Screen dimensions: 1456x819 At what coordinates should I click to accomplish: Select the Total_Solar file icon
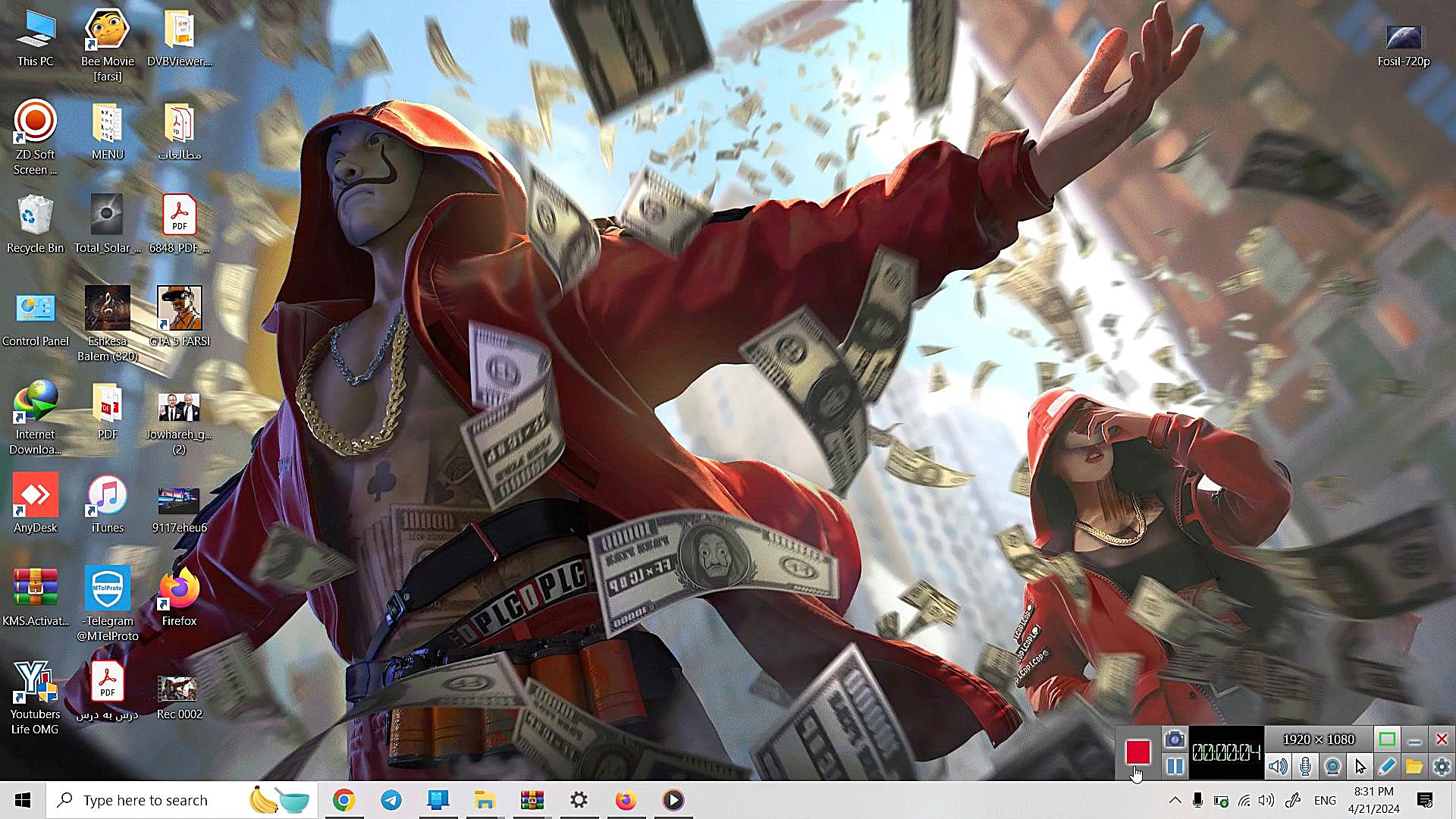pos(107,224)
